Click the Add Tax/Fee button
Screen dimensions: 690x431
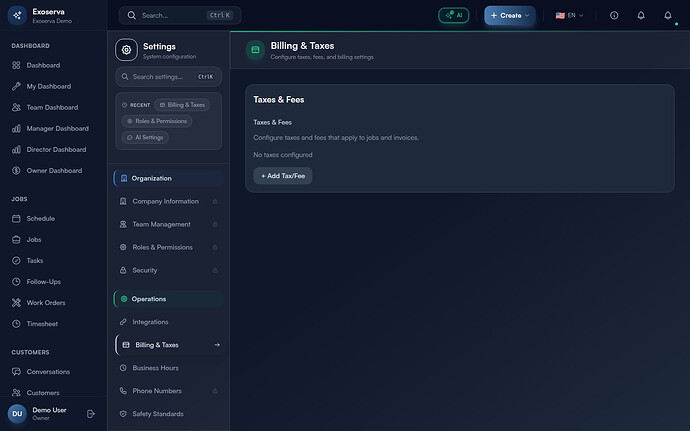[x=283, y=176]
